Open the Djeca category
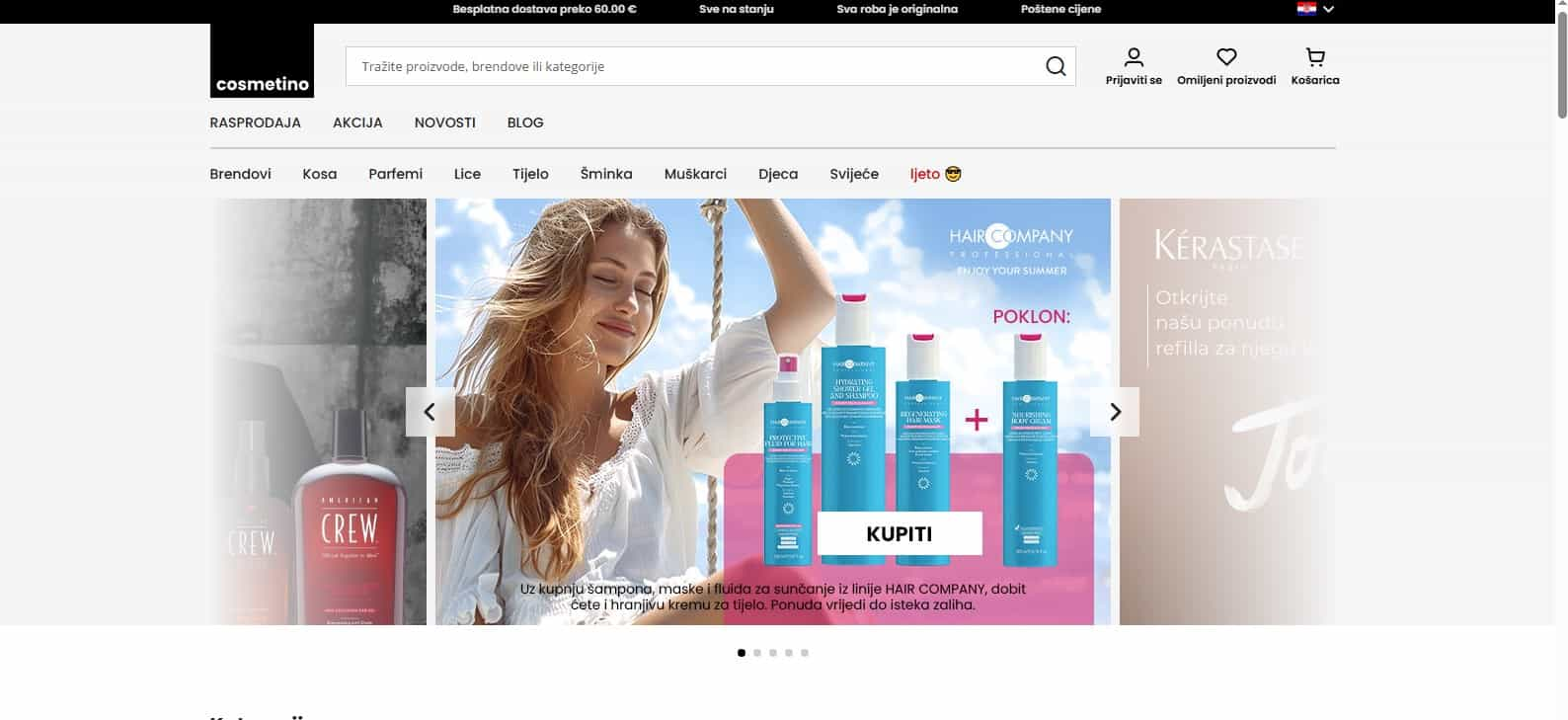 [x=778, y=174]
